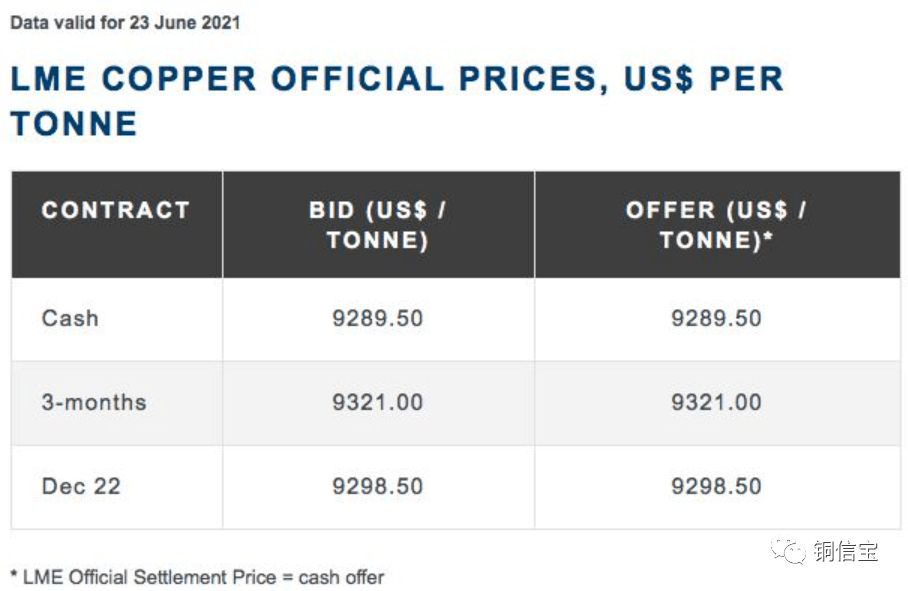Click the Dec 22 offer price 9298.50

716,486
